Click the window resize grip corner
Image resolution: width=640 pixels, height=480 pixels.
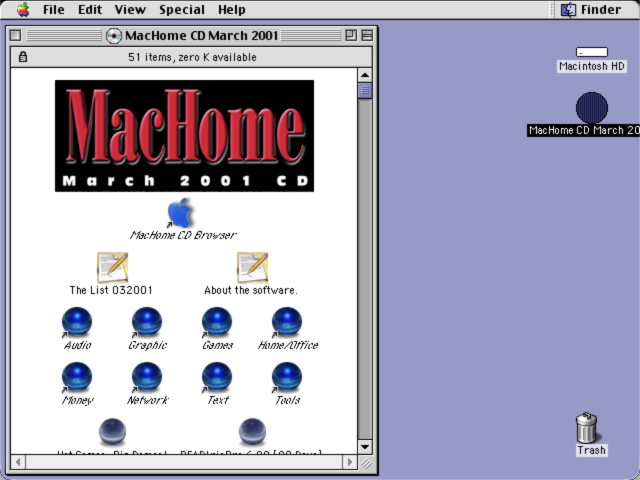click(366, 463)
